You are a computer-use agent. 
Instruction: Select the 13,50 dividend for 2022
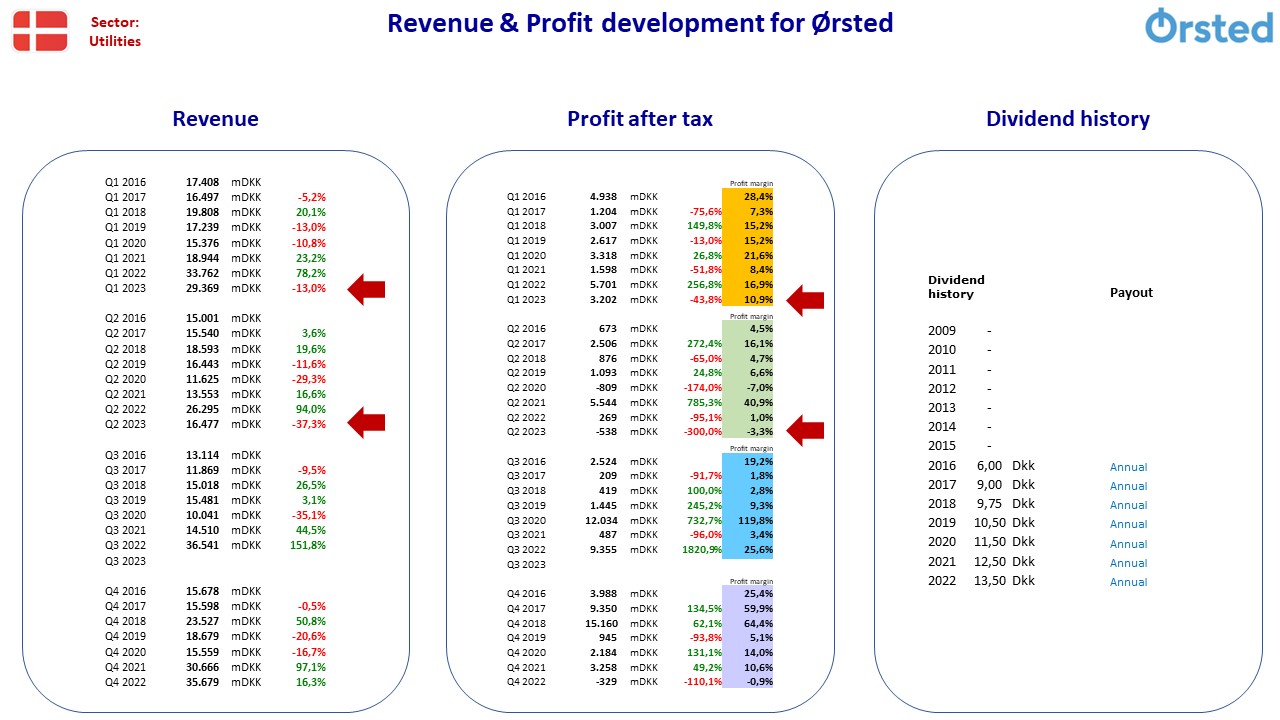pyautogui.click(x=990, y=581)
